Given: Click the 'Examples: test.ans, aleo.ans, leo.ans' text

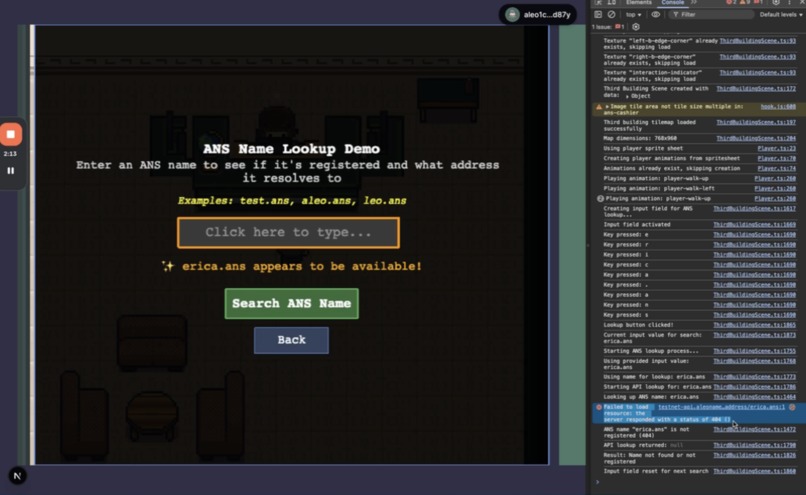Looking at the screenshot, I should (x=292, y=200).
